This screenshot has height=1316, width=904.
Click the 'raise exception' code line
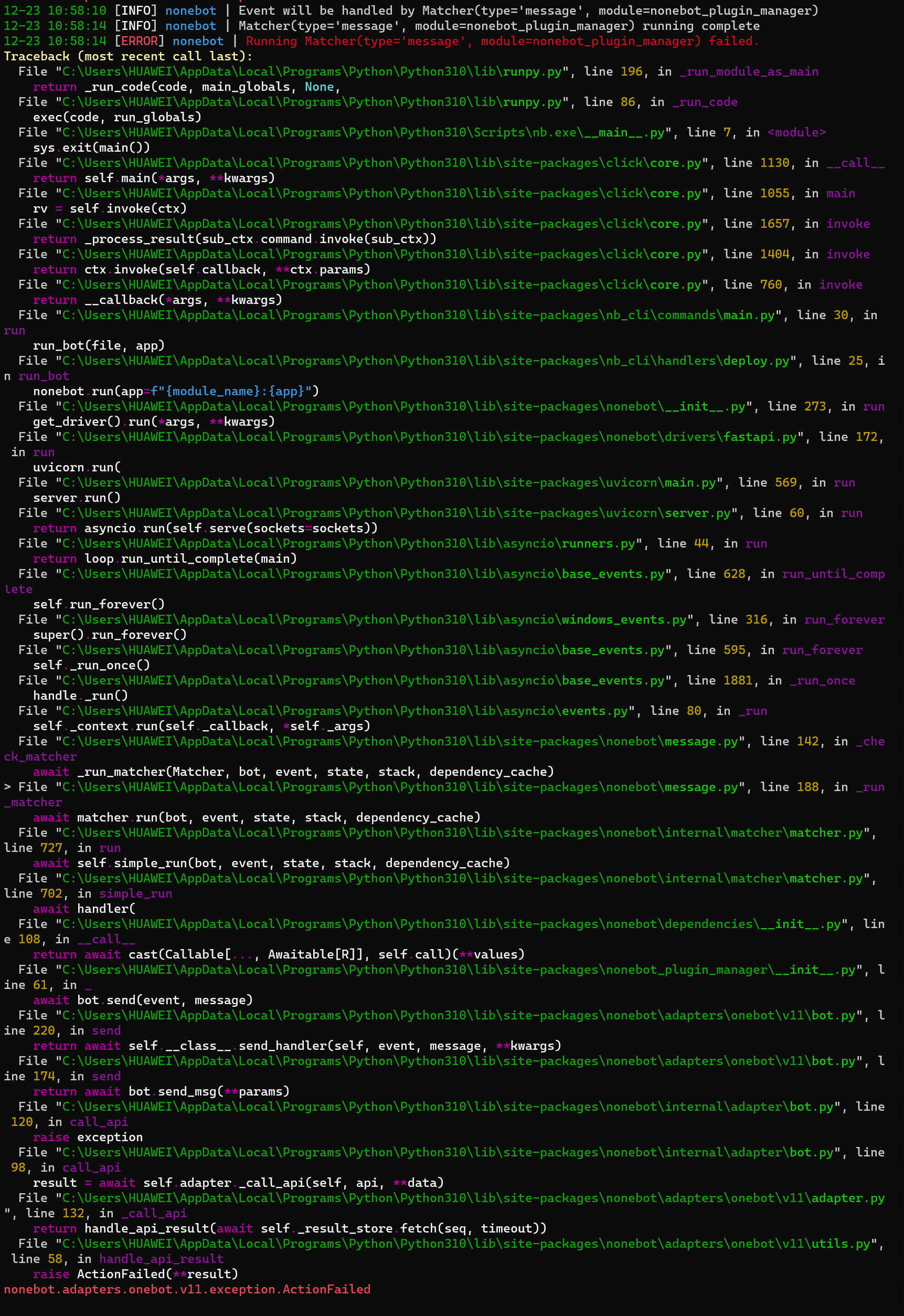(88, 1138)
